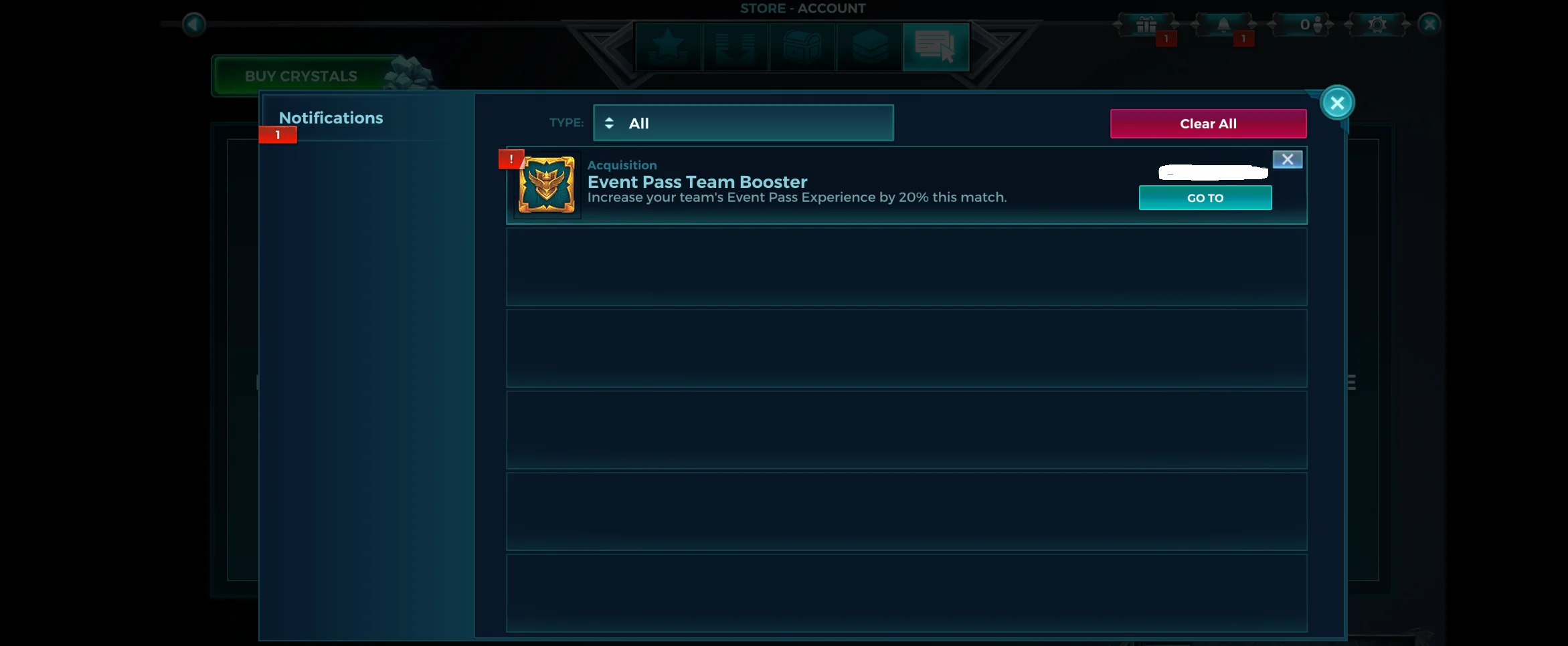The image size is (1568, 646).
Task: Open the star featured store tab
Action: coord(669,47)
